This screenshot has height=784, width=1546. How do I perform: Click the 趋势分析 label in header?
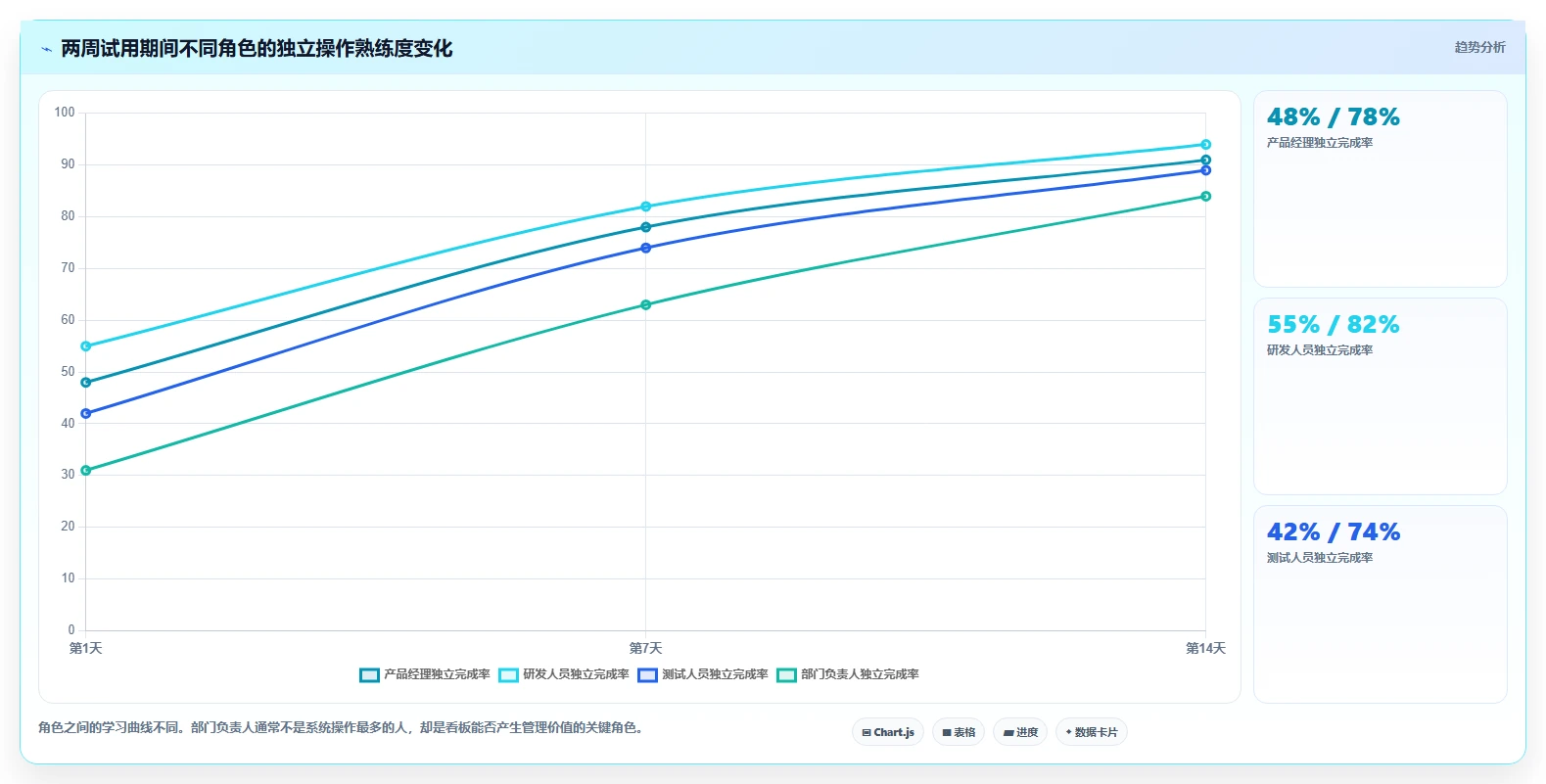[x=1479, y=47]
